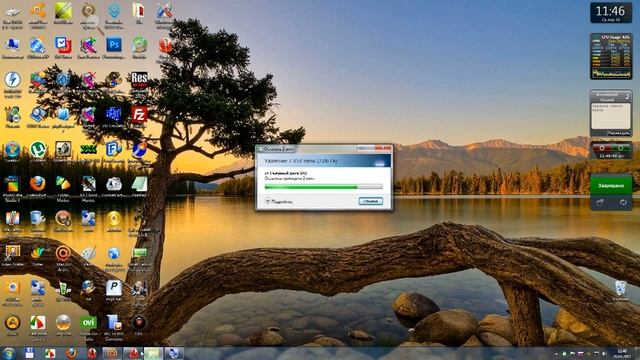Launch Photoshop from the Ps desktop icon

click(x=114, y=44)
